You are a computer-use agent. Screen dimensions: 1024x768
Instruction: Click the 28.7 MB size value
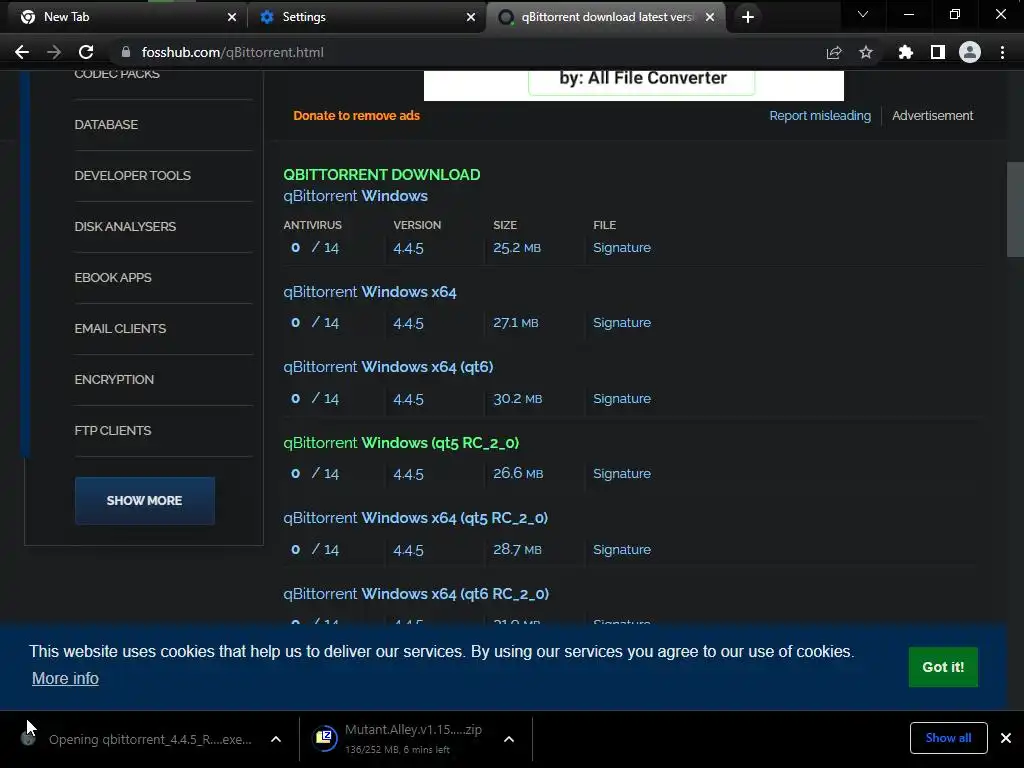click(517, 549)
